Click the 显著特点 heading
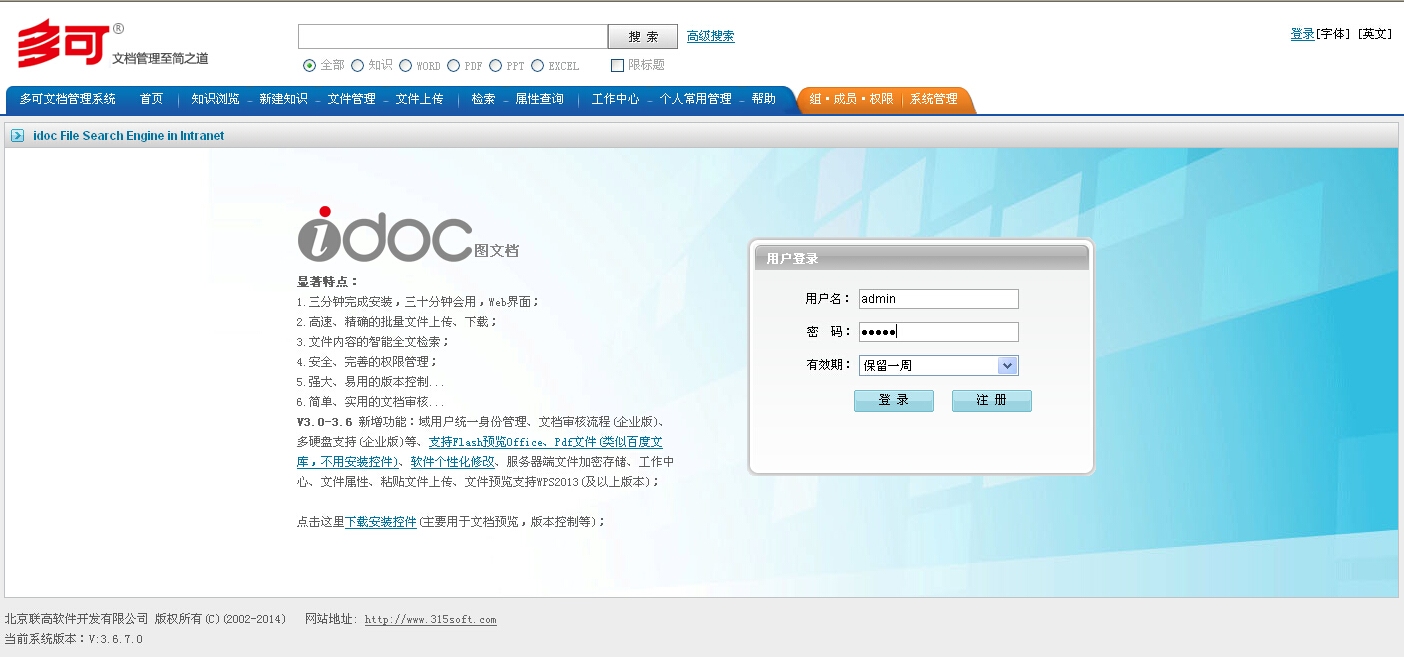 tap(327, 282)
